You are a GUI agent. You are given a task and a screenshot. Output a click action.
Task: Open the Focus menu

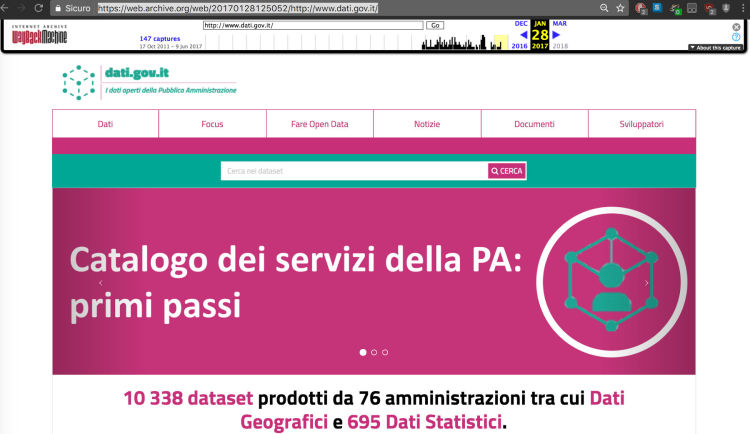(x=212, y=124)
